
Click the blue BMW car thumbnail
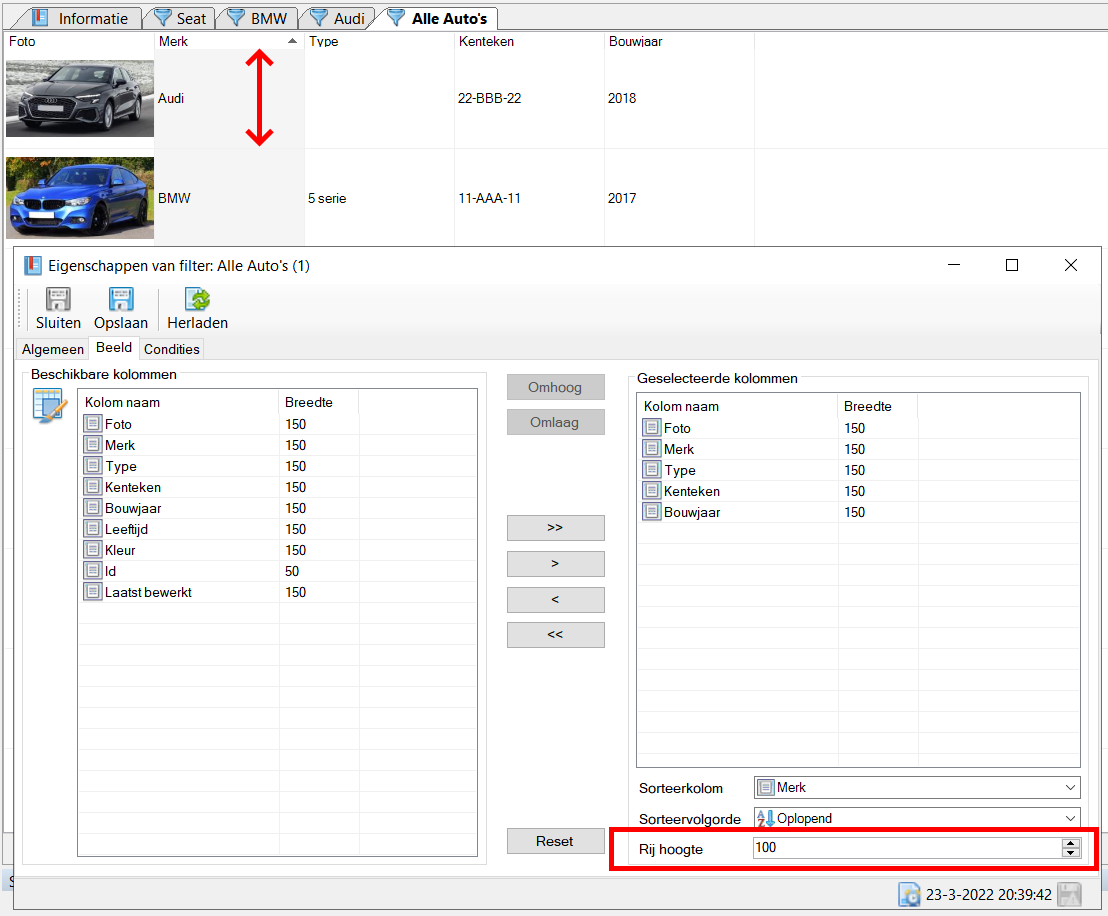click(80, 197)
